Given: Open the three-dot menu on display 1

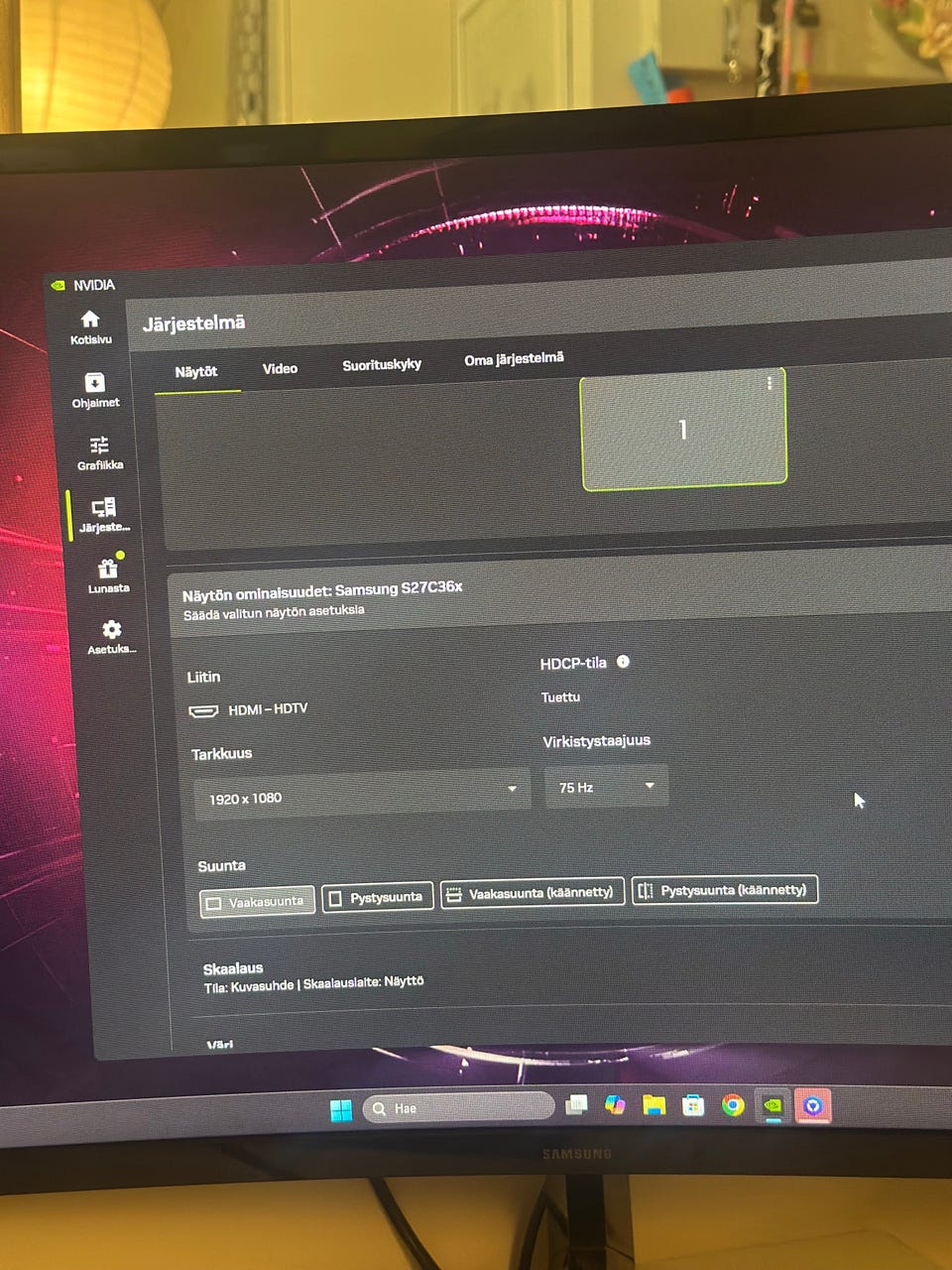Looking at the screenshot, I should [x=770, y=383].
